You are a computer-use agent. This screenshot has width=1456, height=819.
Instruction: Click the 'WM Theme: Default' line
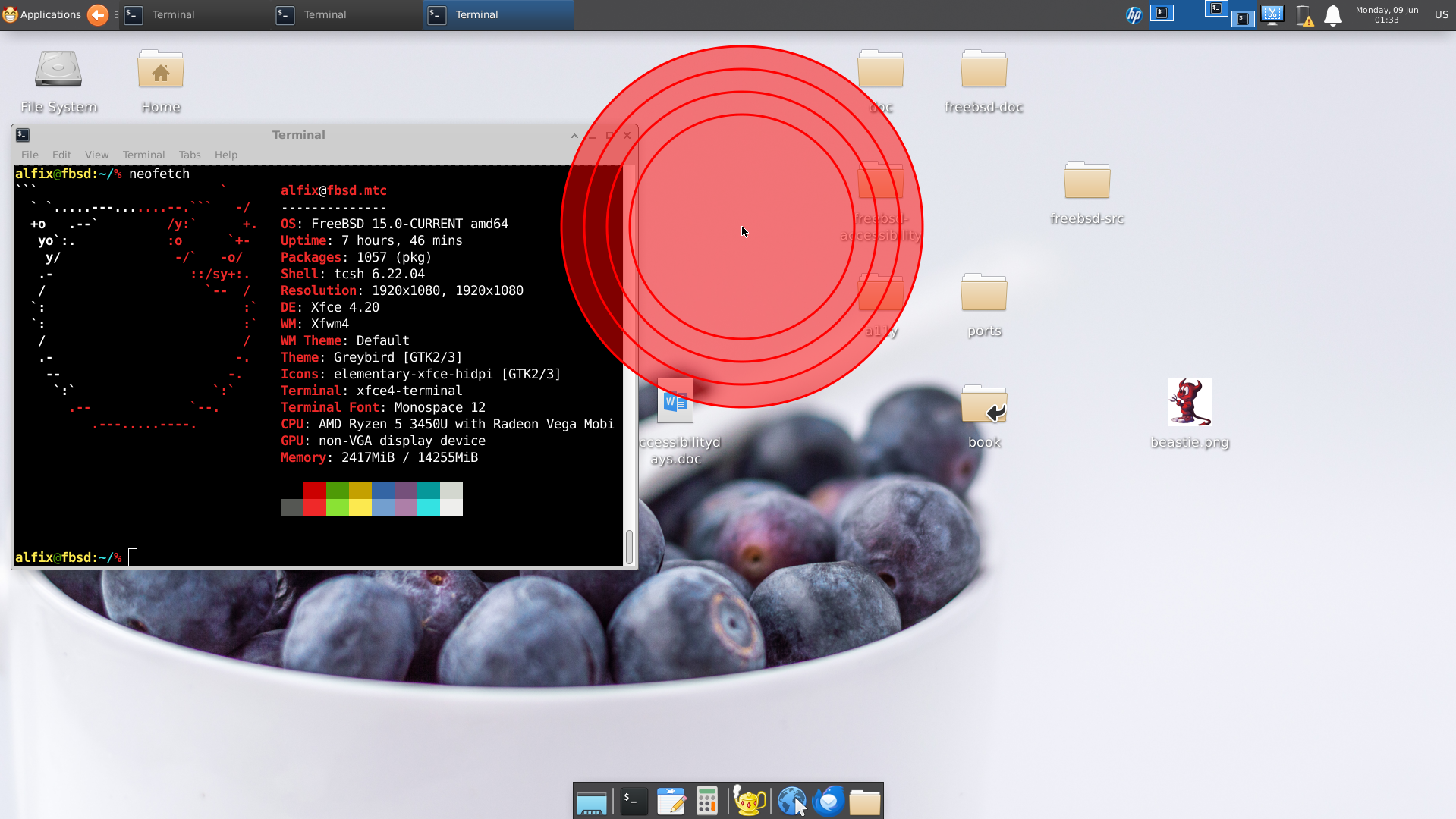[345, 340]
